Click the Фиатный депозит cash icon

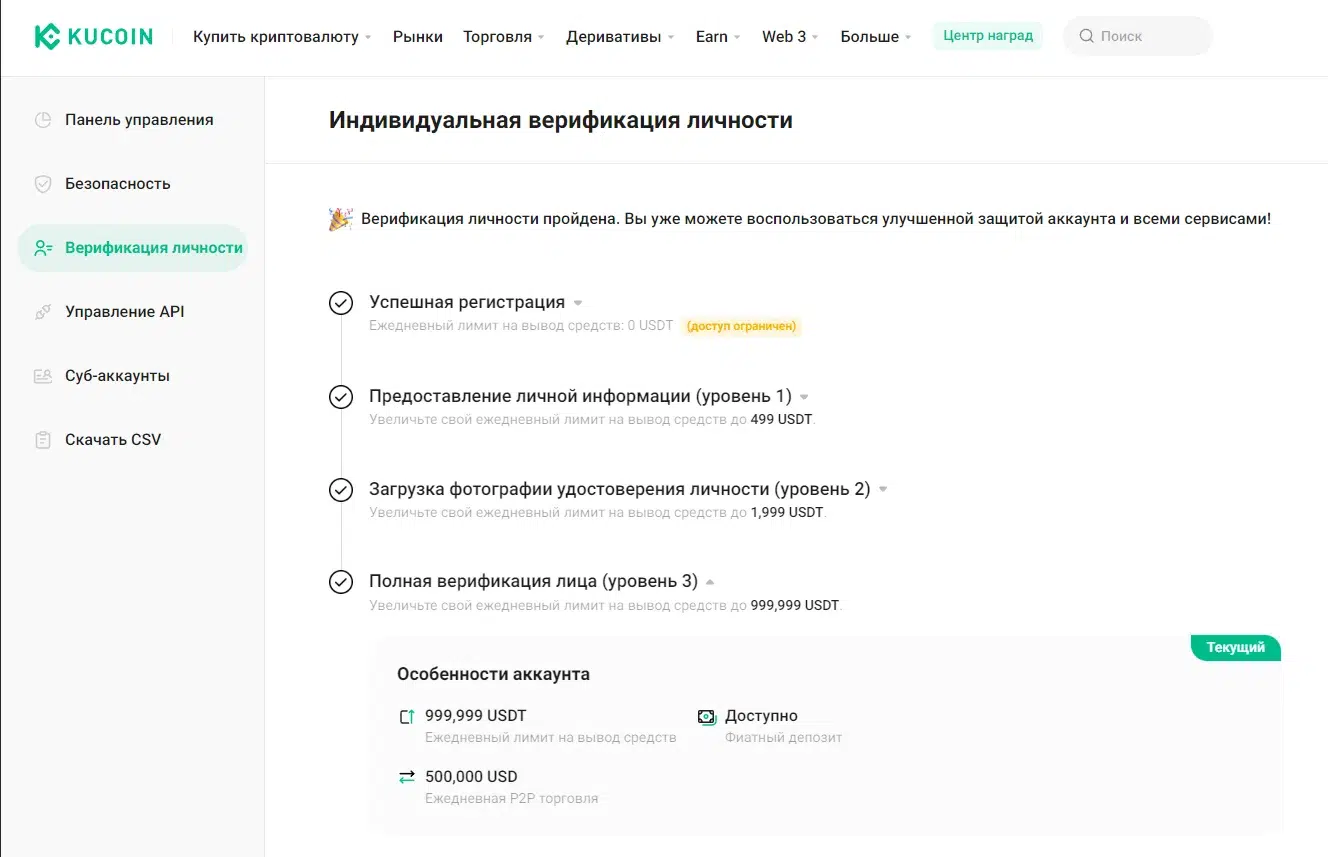click(x=707, y=716)
